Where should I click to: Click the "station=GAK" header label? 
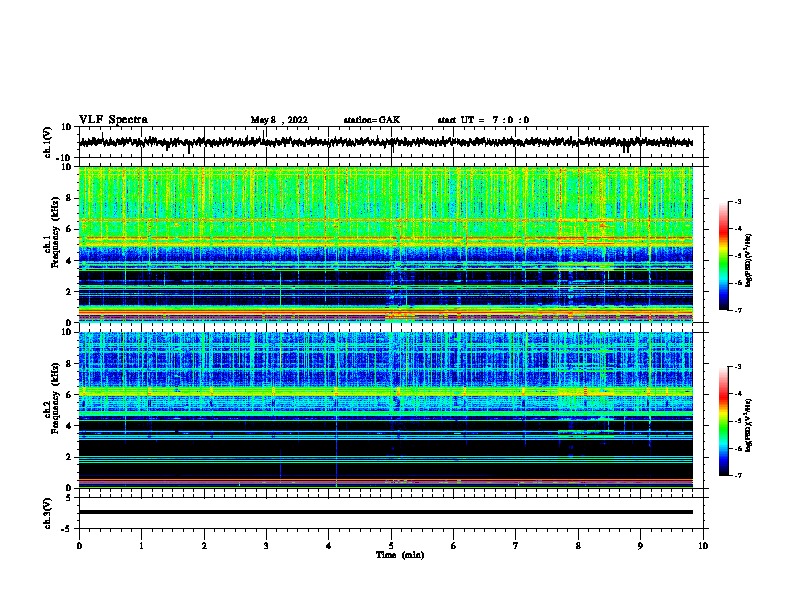pos(372,120)
